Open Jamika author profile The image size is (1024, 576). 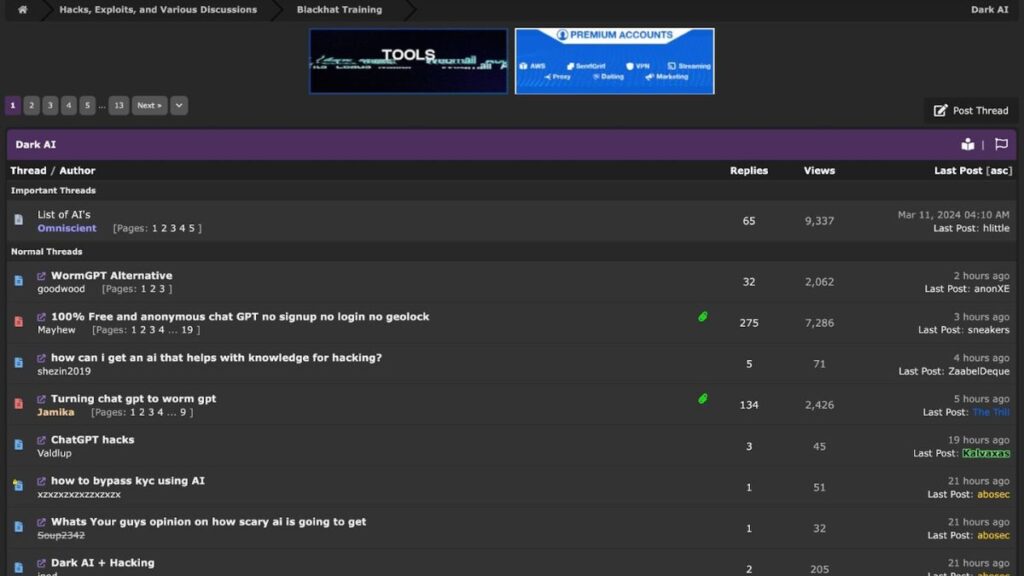pos(56,412)
